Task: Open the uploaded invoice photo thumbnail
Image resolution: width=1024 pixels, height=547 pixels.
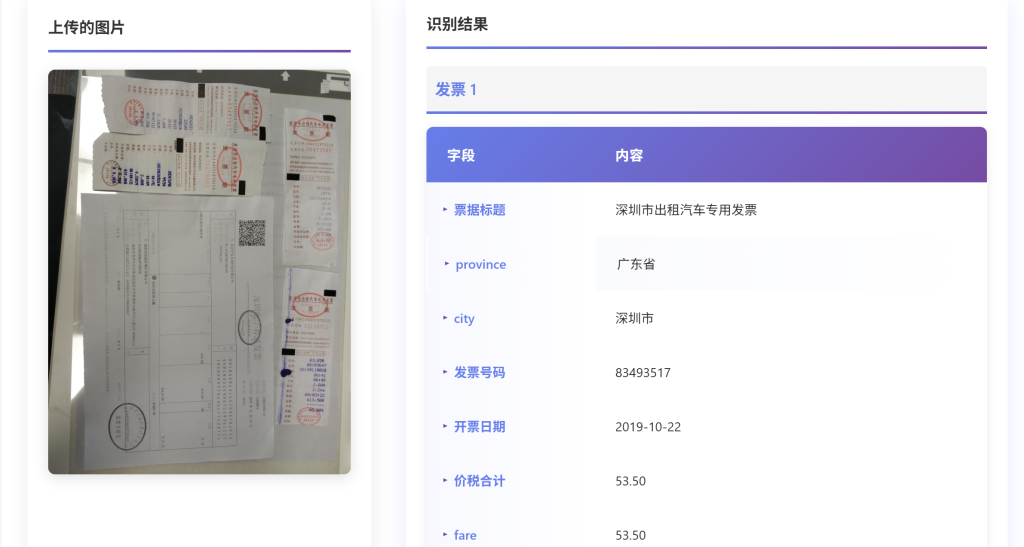Action: coord(199,272)
